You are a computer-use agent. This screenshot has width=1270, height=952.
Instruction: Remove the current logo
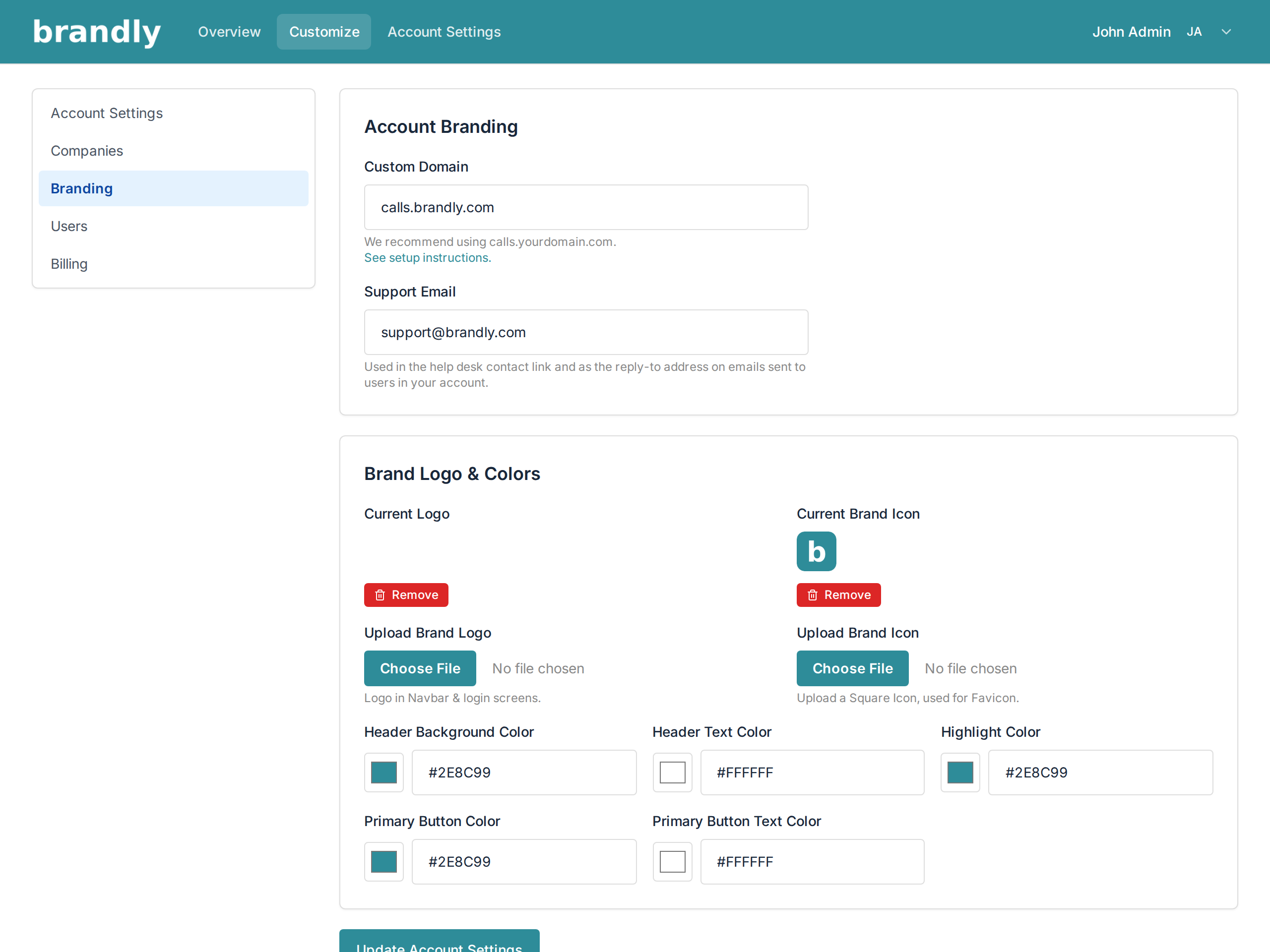[x=406, y=595]
